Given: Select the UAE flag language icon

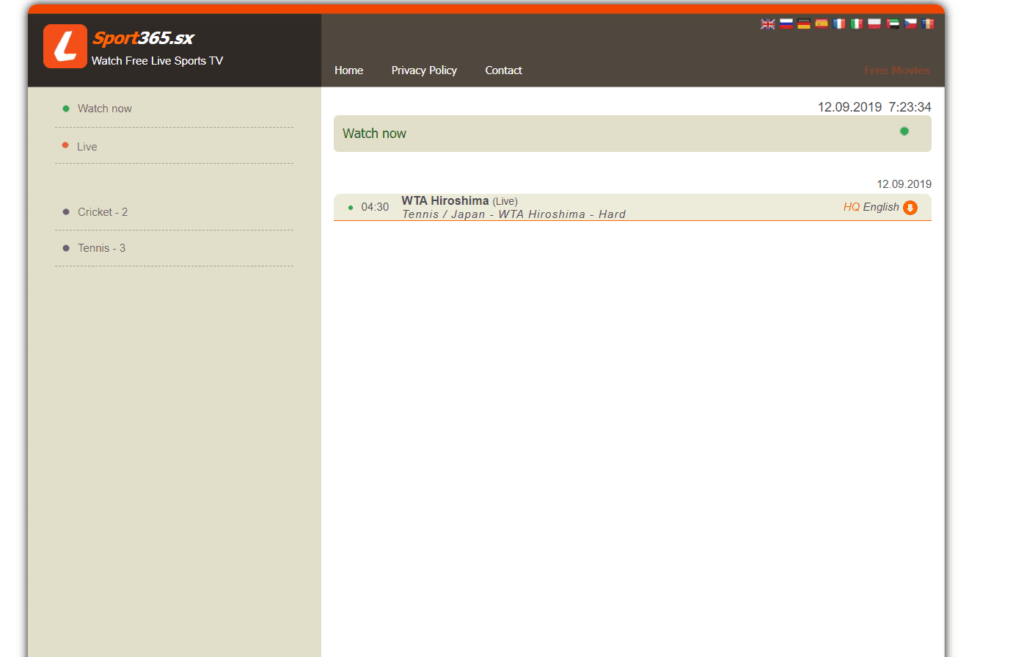Looking at the screenshot, I should [893, 24].
